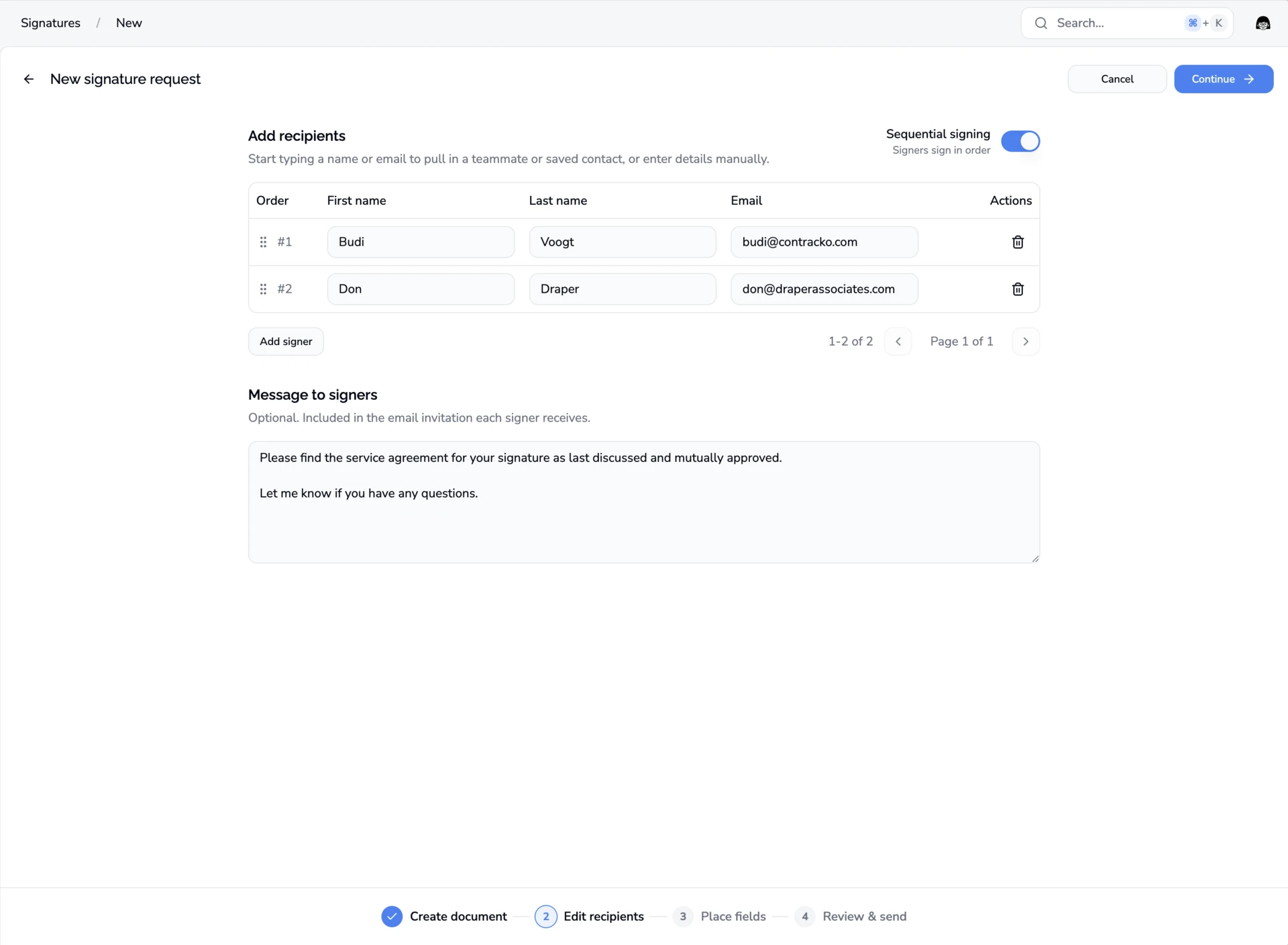Cancel the signature request

pyautogui.click(x=1117, y=79)
